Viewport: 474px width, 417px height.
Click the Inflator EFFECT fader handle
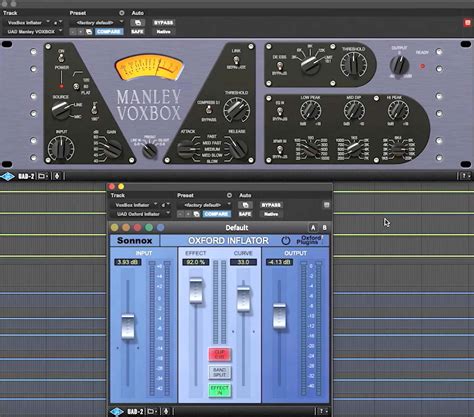click(196, 290)
